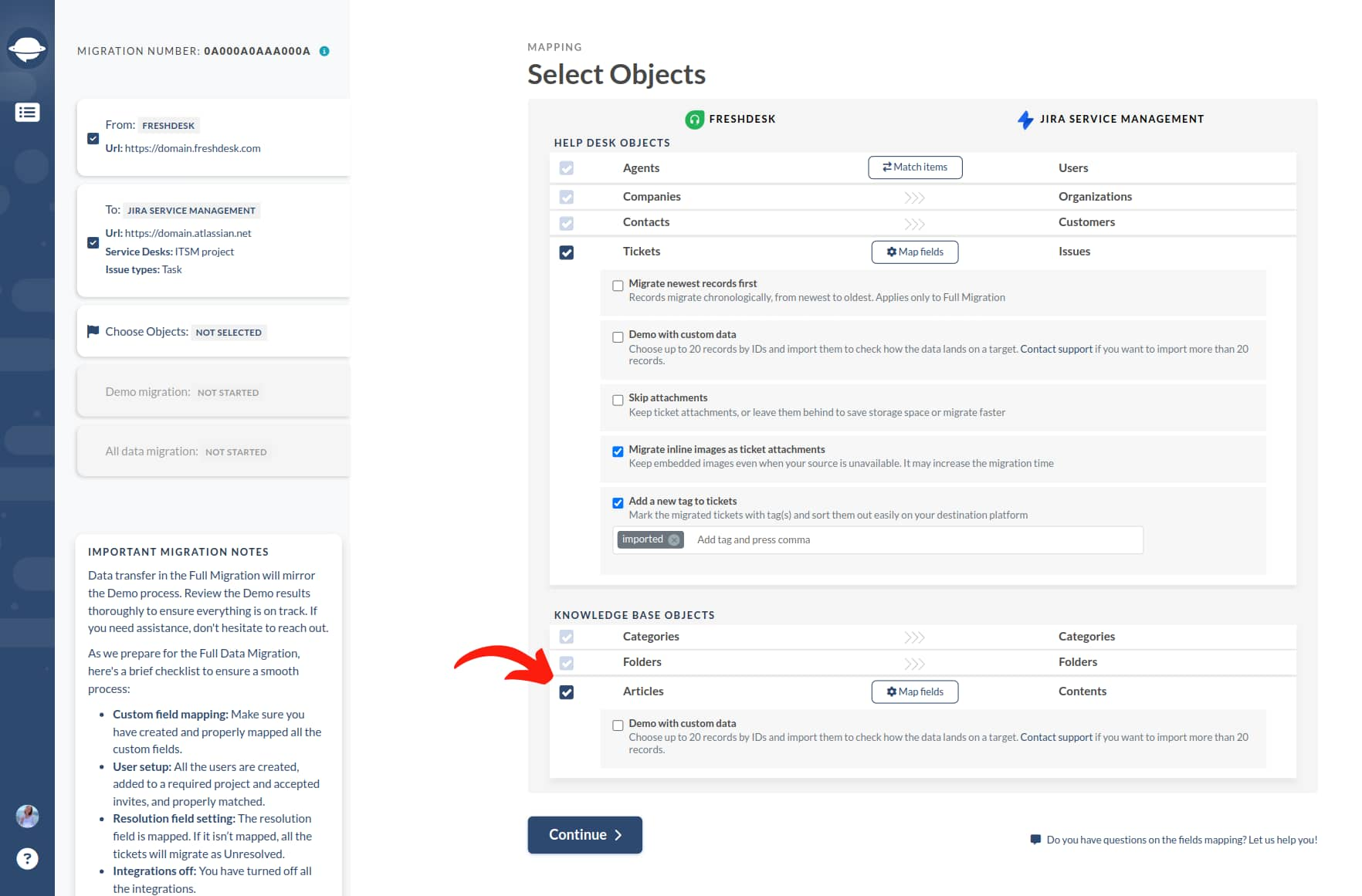
Task: Uncheck the Tickets checkbox
Action: 567,253
